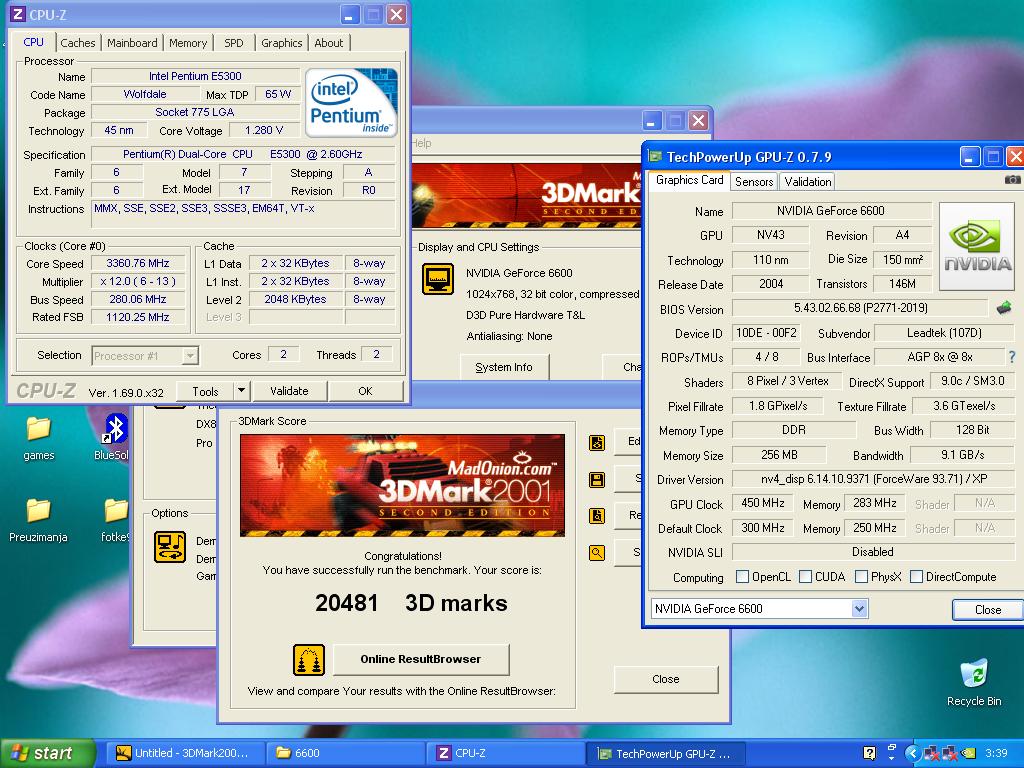
Task: Select the Recycle Bin icon
Action: coord(974,683)
